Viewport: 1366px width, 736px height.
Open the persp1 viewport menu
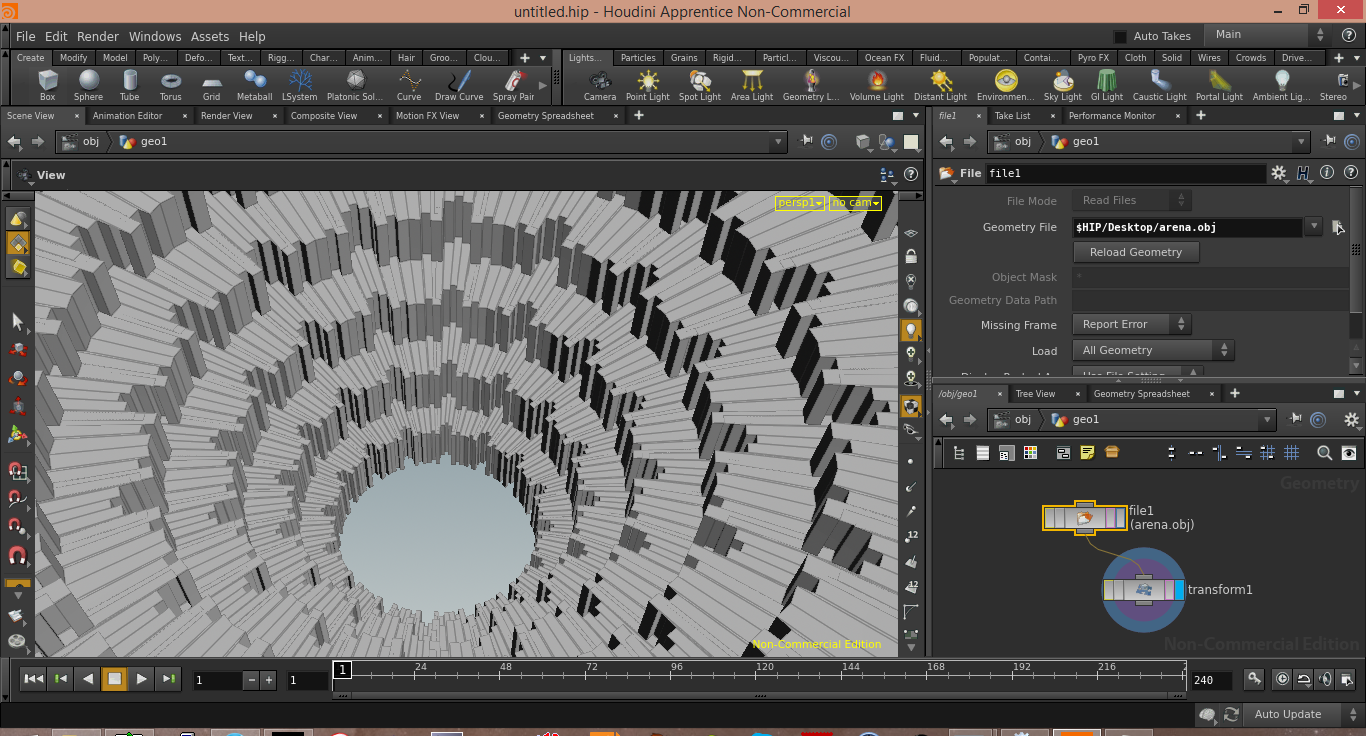pyautogui.click(x=800, y=203)
